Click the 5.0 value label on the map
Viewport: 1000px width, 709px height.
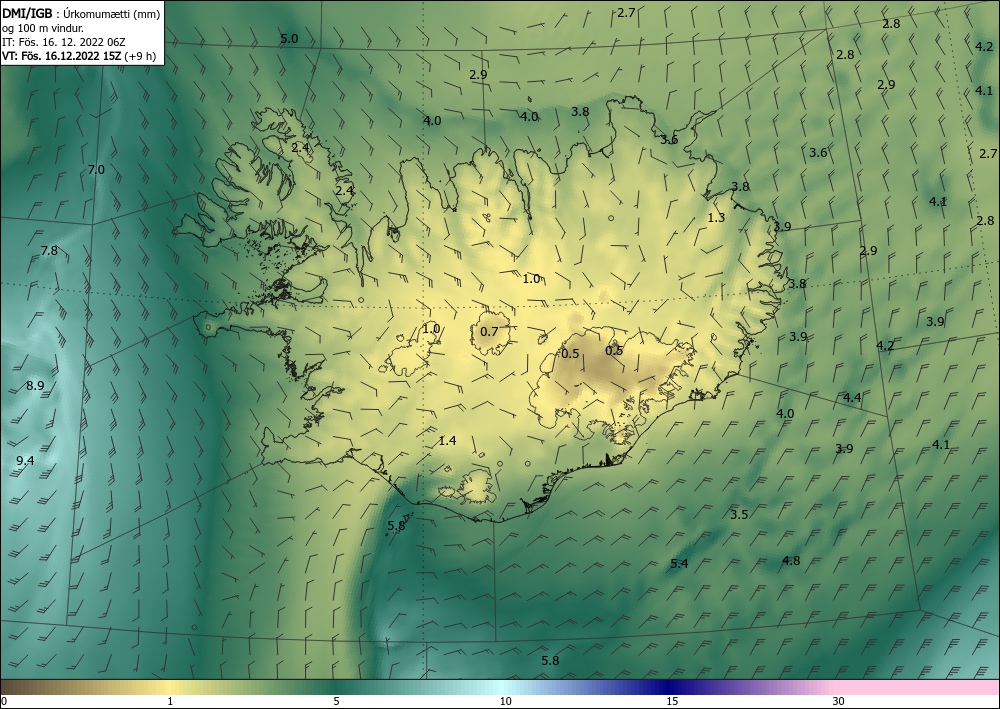(x=289, y=39)
